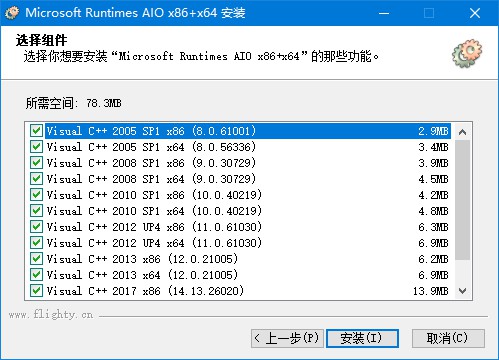Toggle Visual C++ 2005 SP1 x64 checkbox
The image size is (499, 360).
click(x=36, y=147)
